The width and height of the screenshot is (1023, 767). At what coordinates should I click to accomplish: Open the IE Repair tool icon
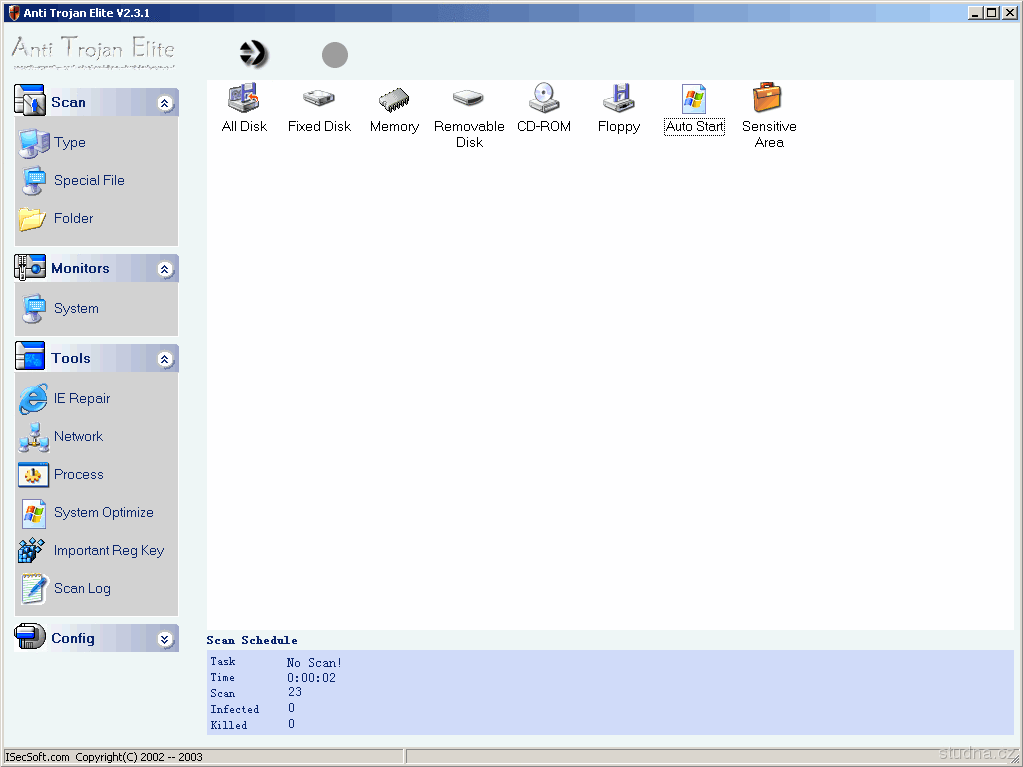pos(33,399)
